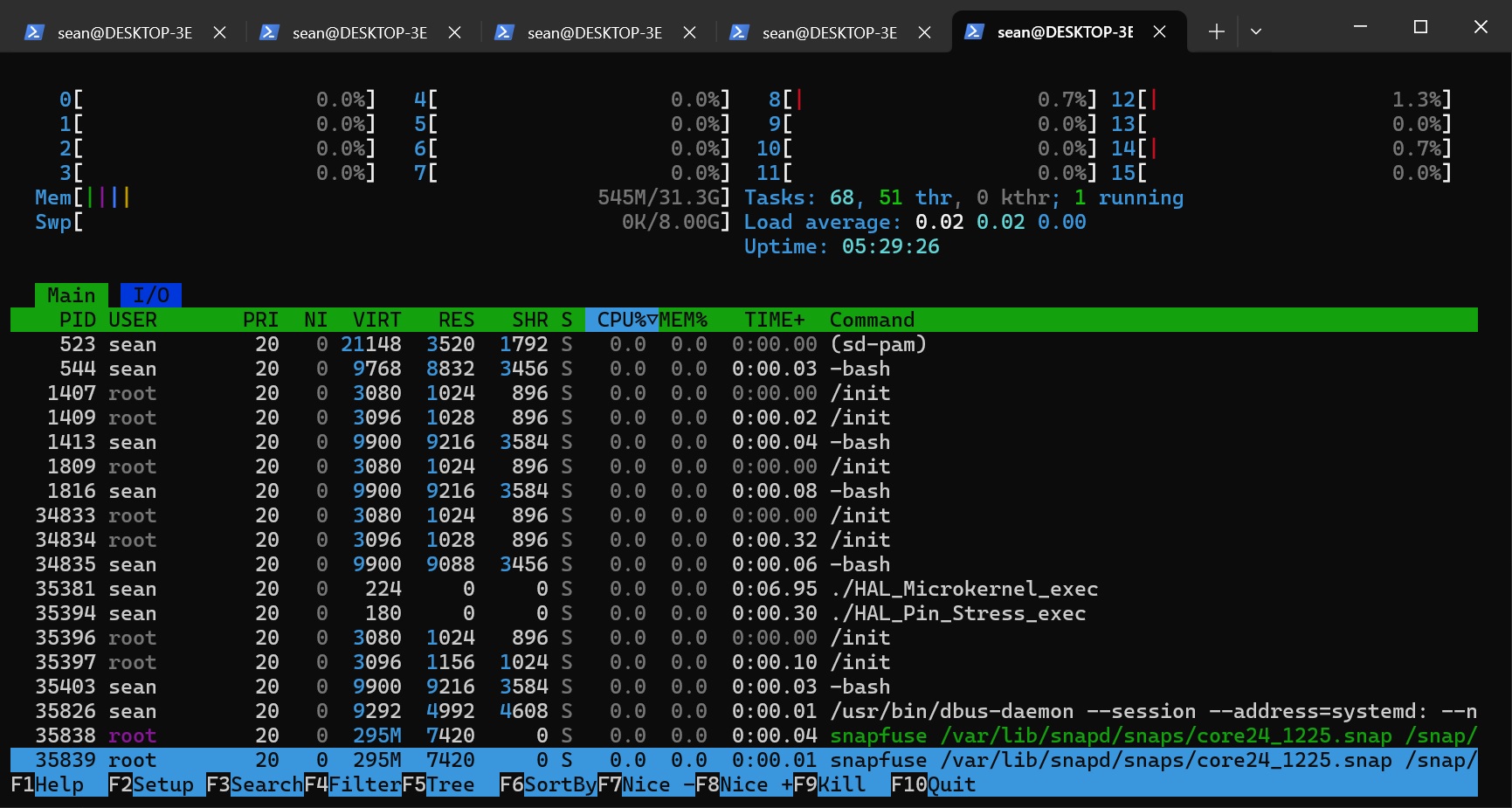Close the third terminal tab
1512x808 pixels.
[x=689, y=31]
